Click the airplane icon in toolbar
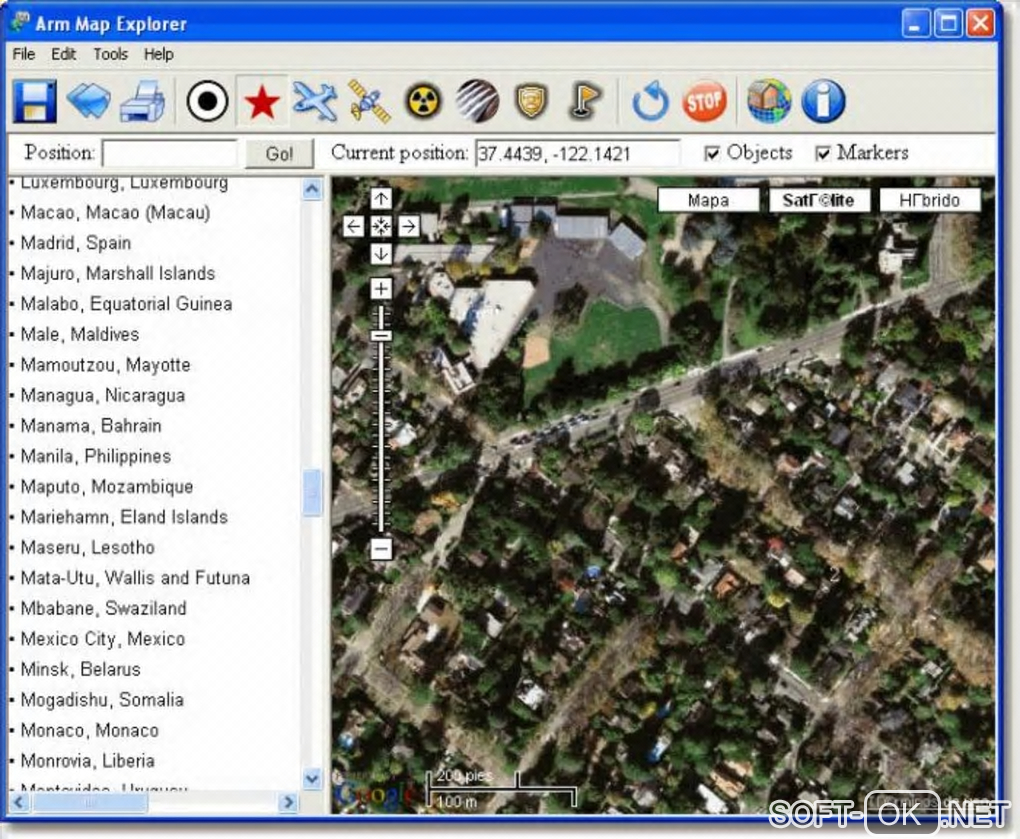This screenshot has width=1020, height=839. click(315, 102)
